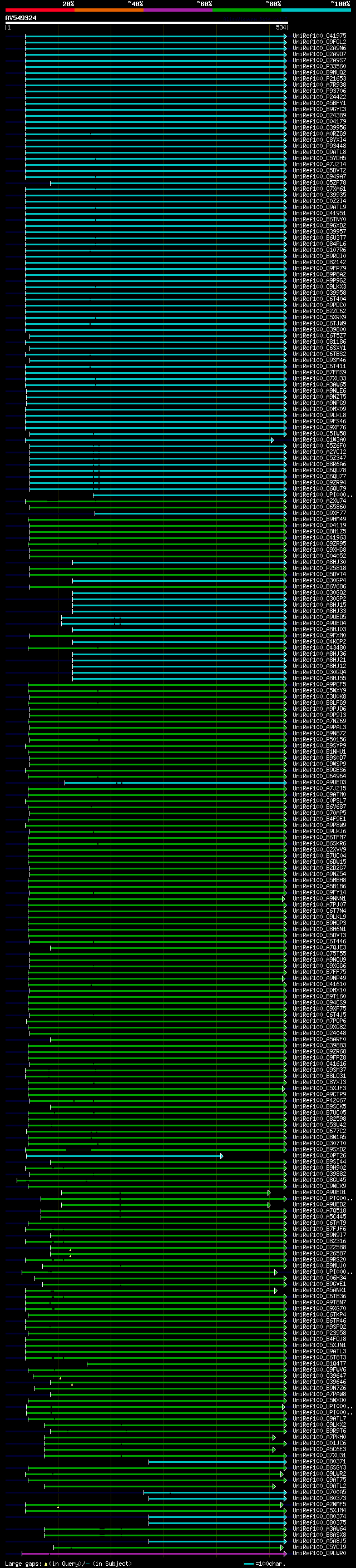Open hit UniRef100_B8LFG9
The image size is (356, 1568).
(x=319, y=703)
